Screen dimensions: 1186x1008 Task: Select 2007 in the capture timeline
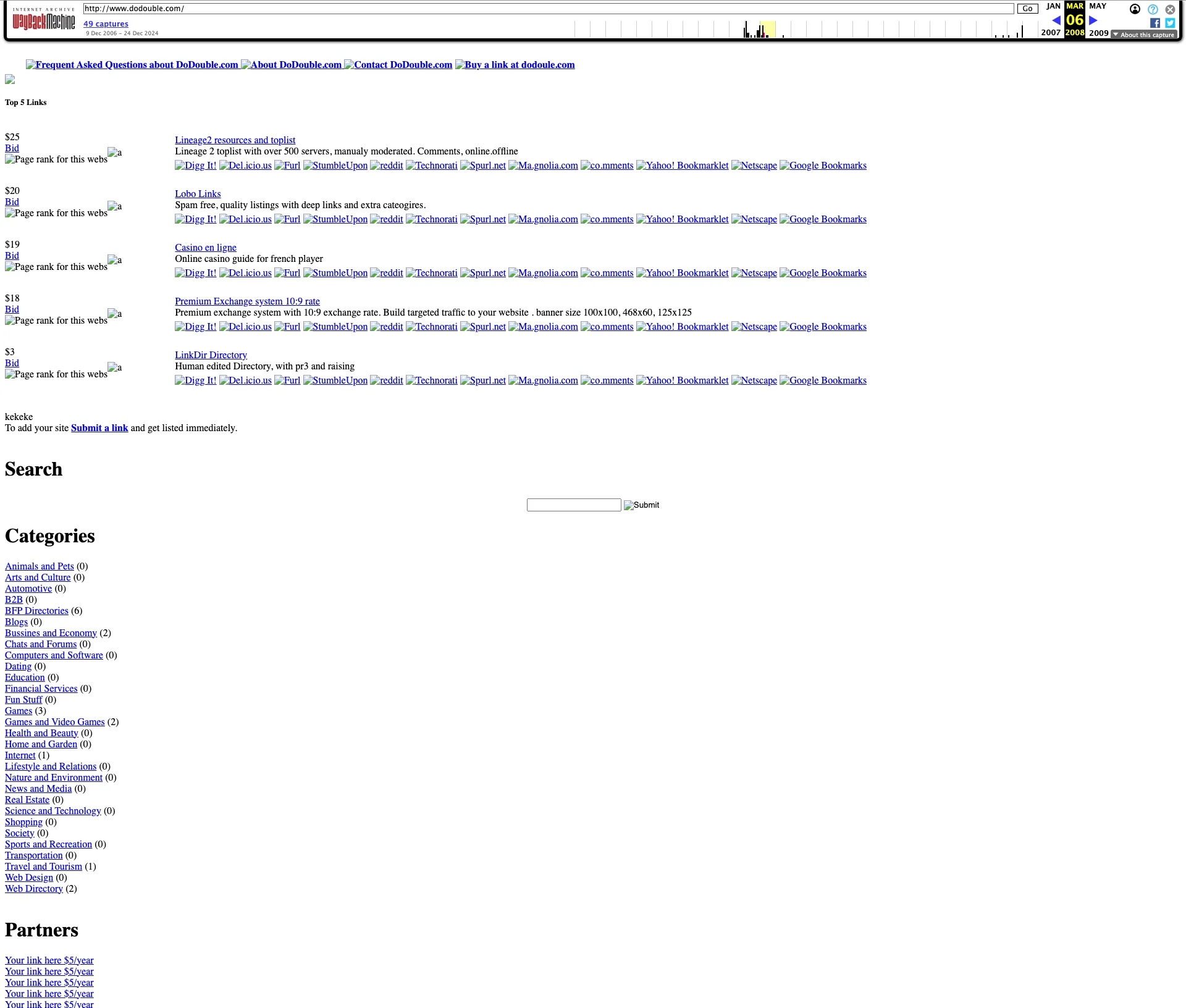[1050, 33]
